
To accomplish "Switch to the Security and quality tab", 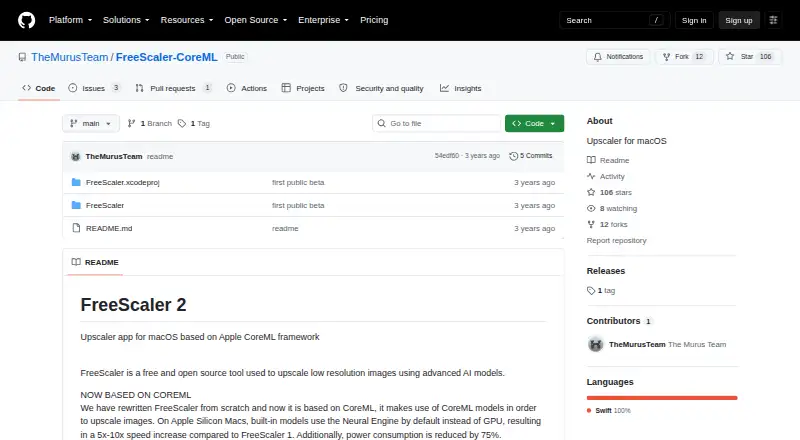I will 382,88.
